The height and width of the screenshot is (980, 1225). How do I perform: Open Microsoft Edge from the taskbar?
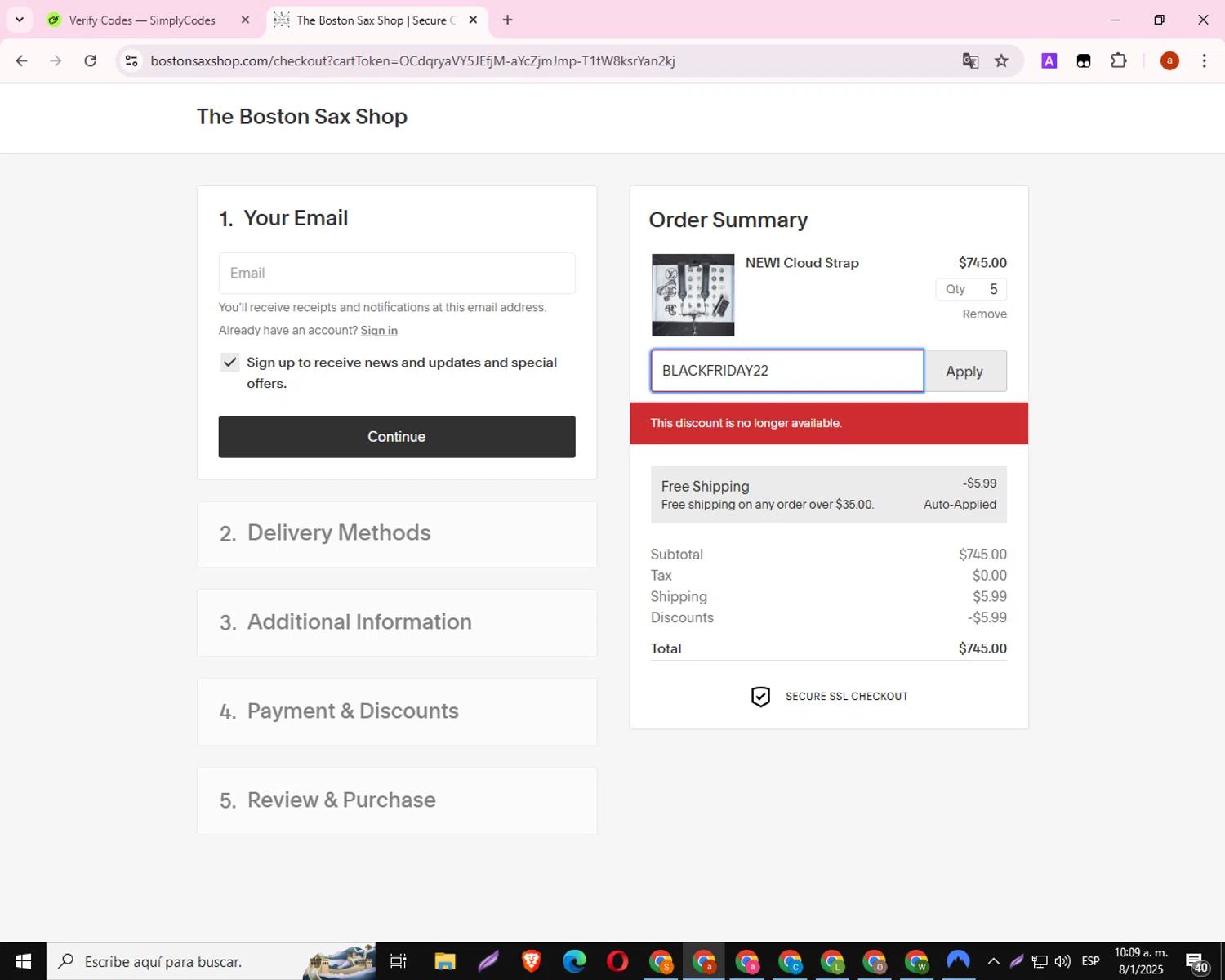(574, 961)
